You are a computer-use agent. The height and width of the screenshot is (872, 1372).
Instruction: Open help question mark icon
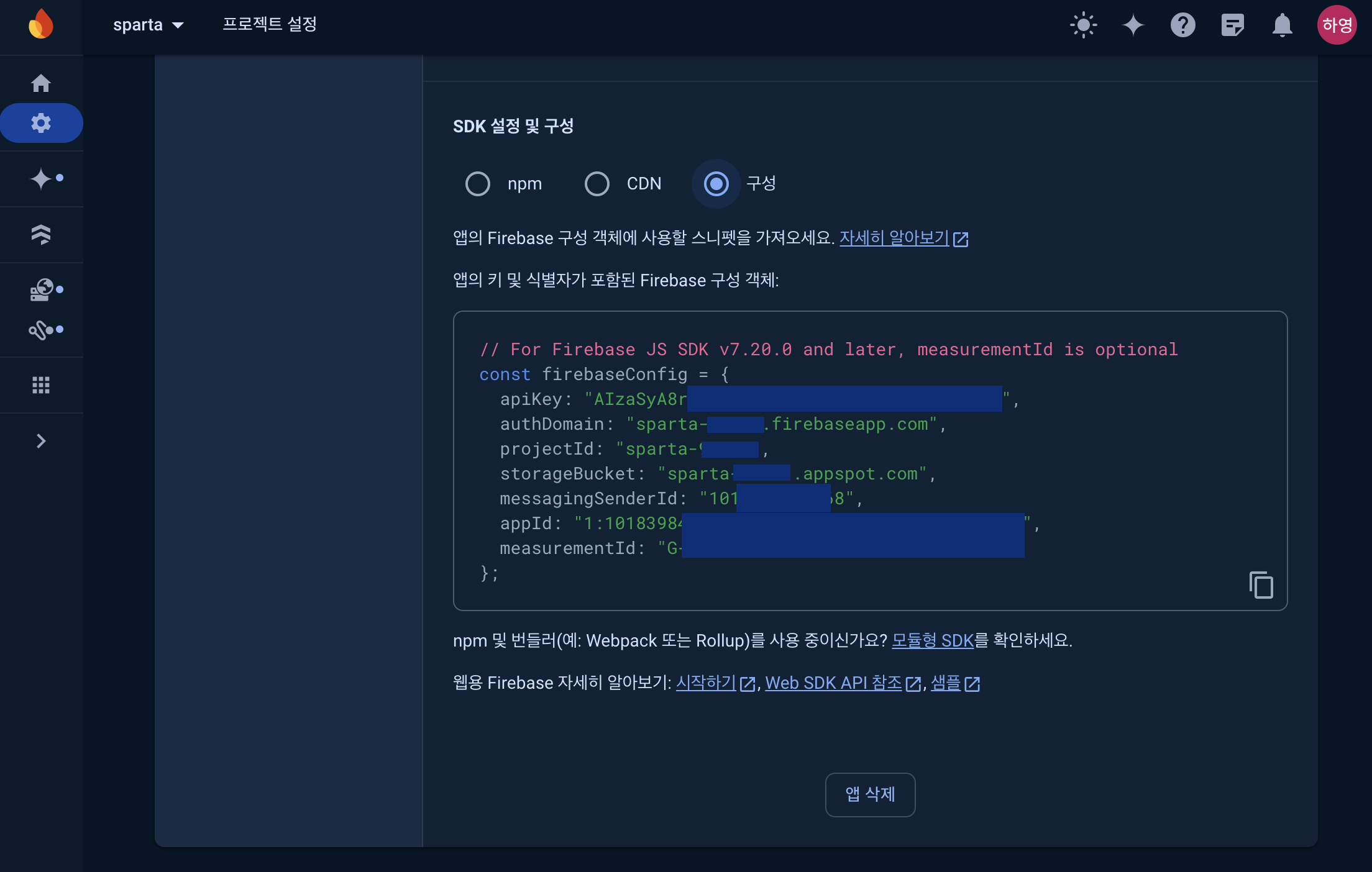(1182, 25)
